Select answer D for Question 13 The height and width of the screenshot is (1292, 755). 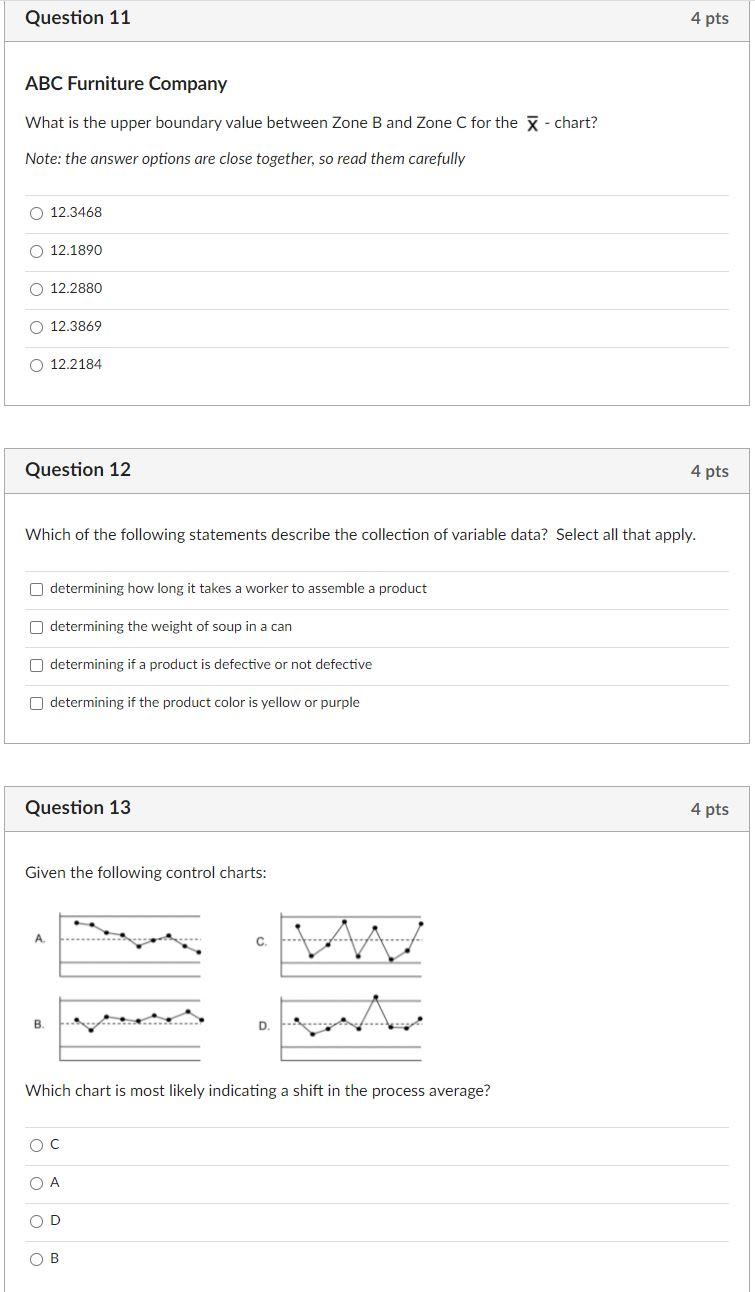[x=36, y=1221]
